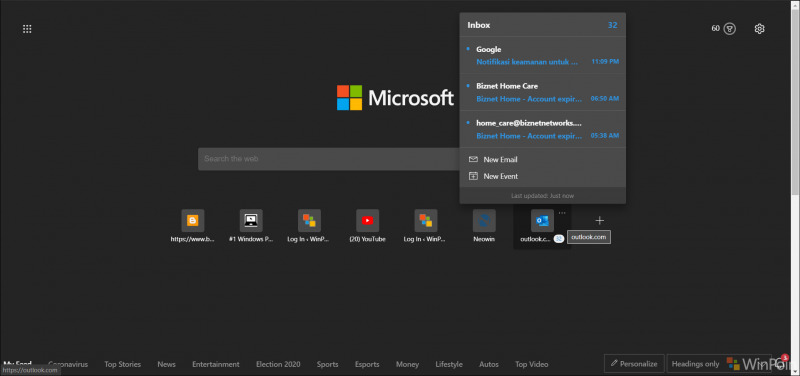Viewport: 800px width, 376px height.
Task: Select the Entertainment tab
Action: point(216,364)
